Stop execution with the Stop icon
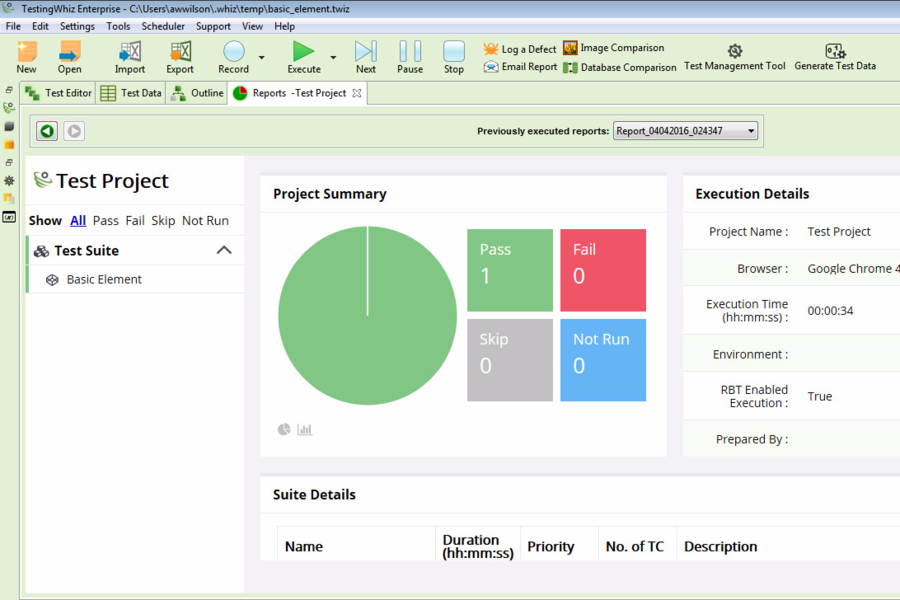This screenshot has height=600, width=900. 453,51
